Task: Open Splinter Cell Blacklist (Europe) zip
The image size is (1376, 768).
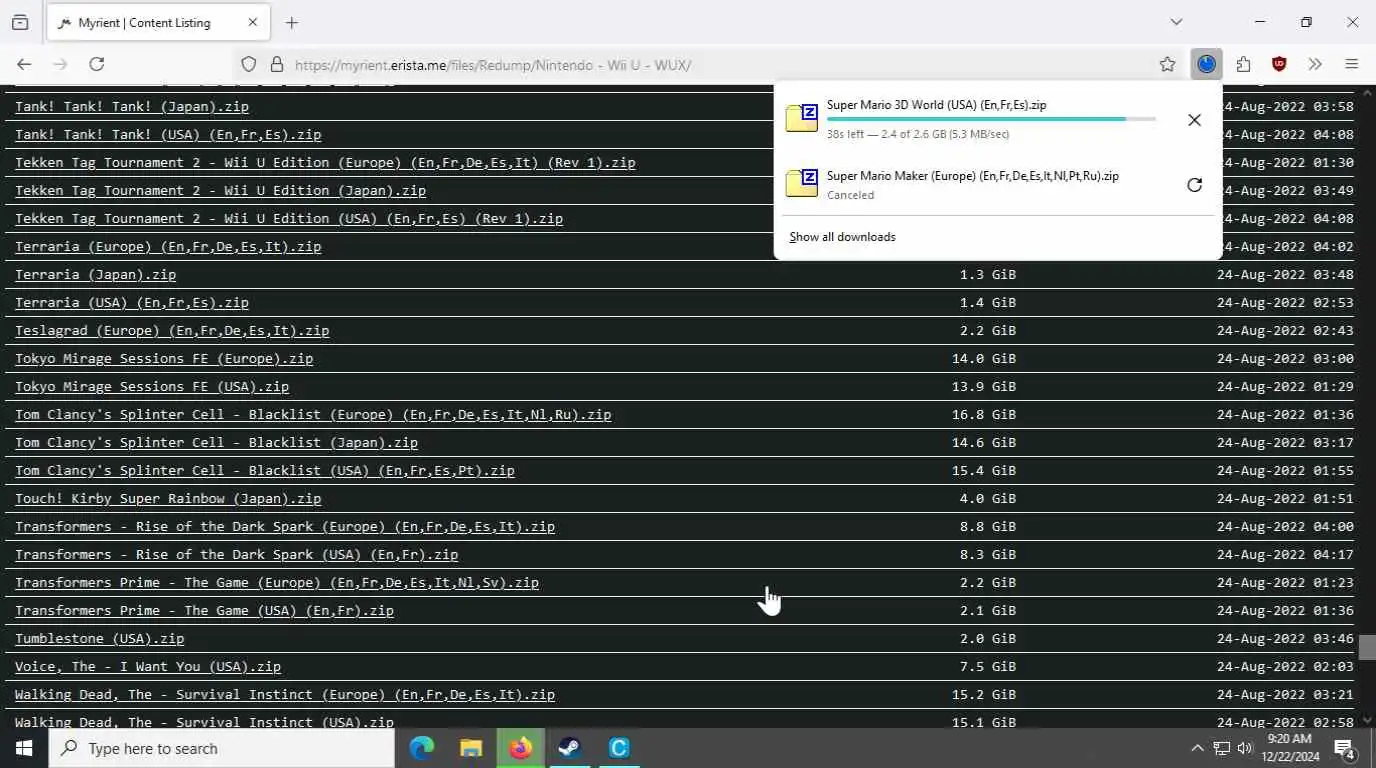Action: tap(313, 414)
